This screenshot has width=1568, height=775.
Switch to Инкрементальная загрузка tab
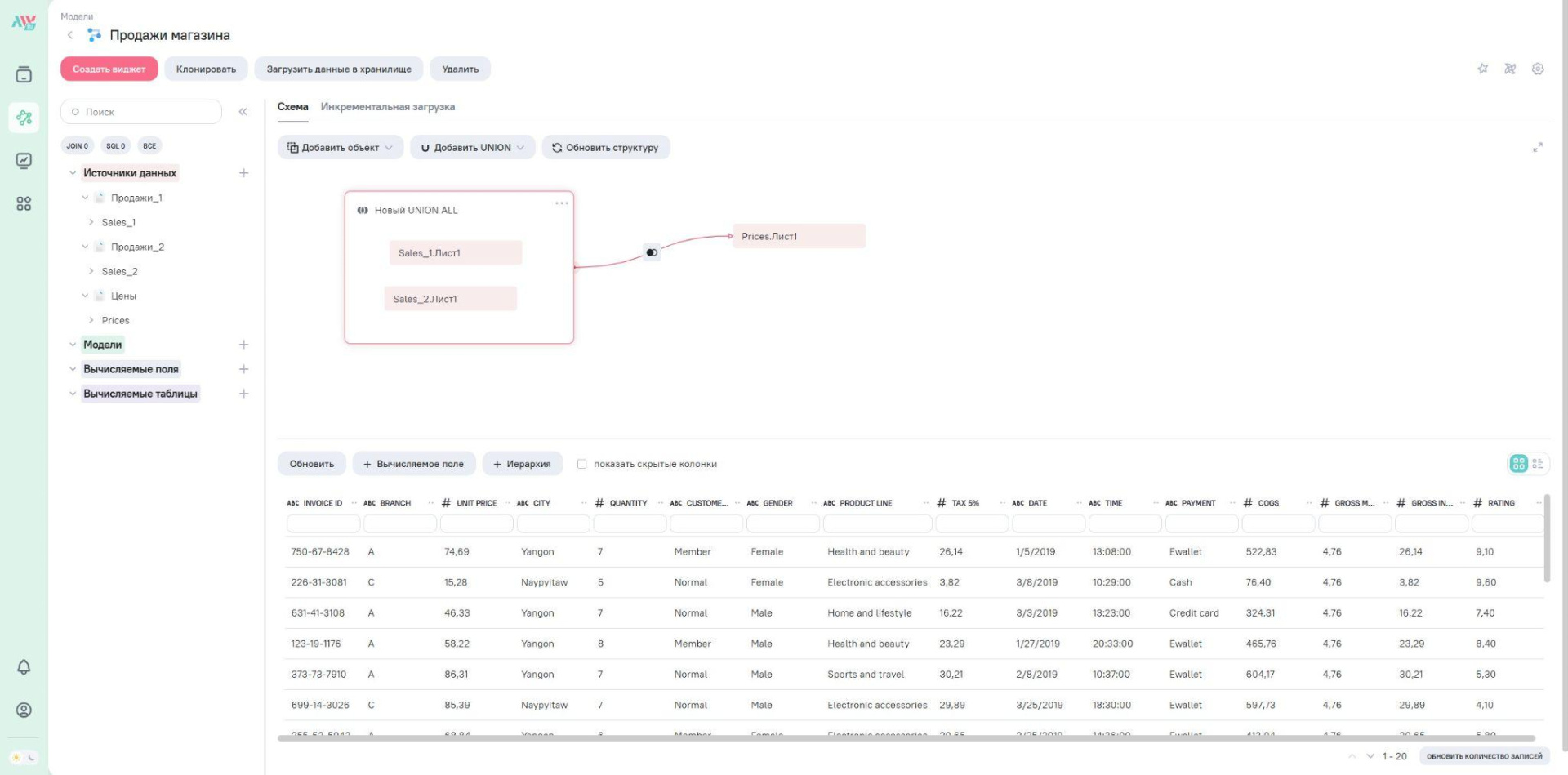click(387, 107)
